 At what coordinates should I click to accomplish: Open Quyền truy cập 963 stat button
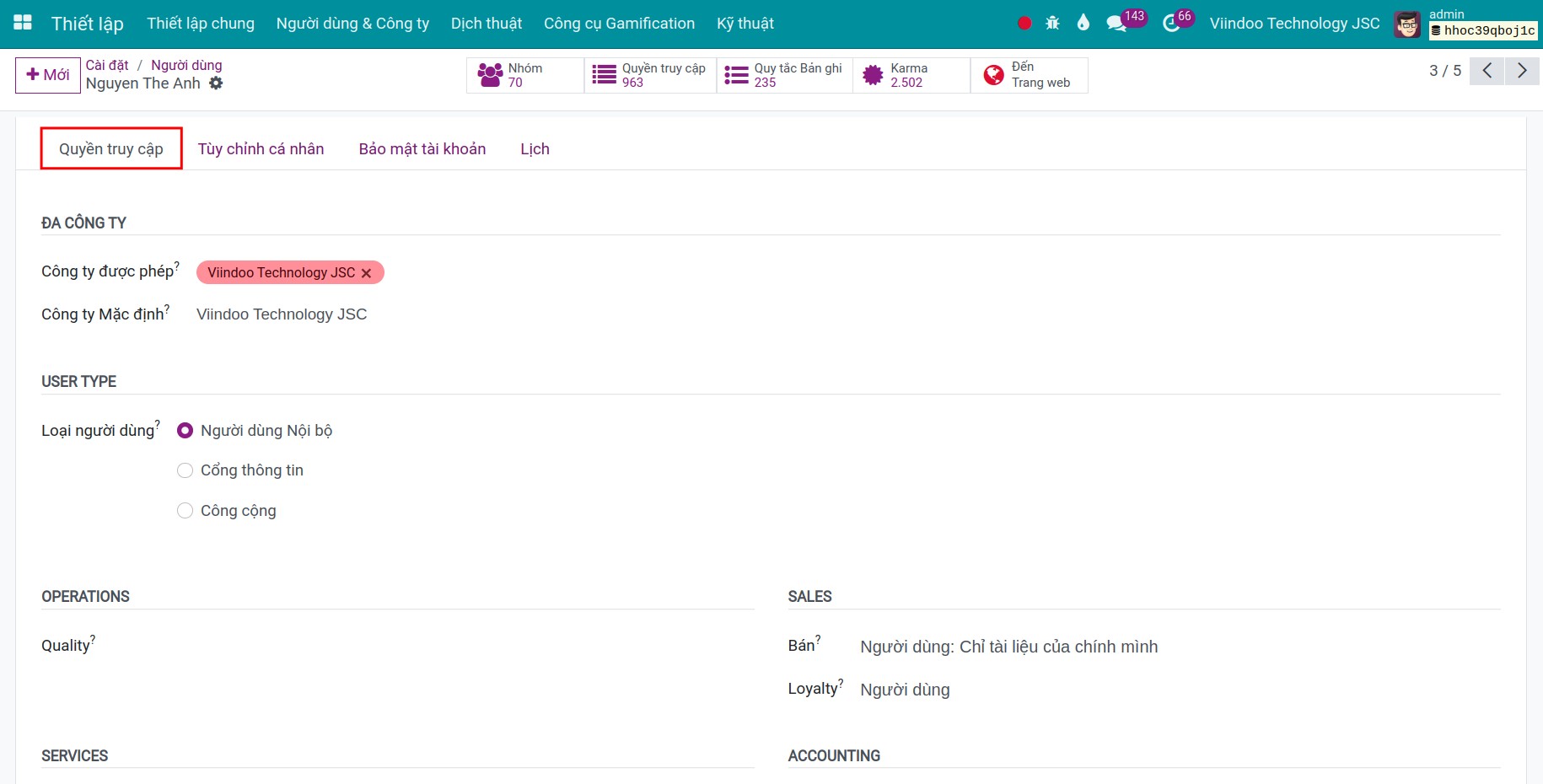[x=650, y=75]
